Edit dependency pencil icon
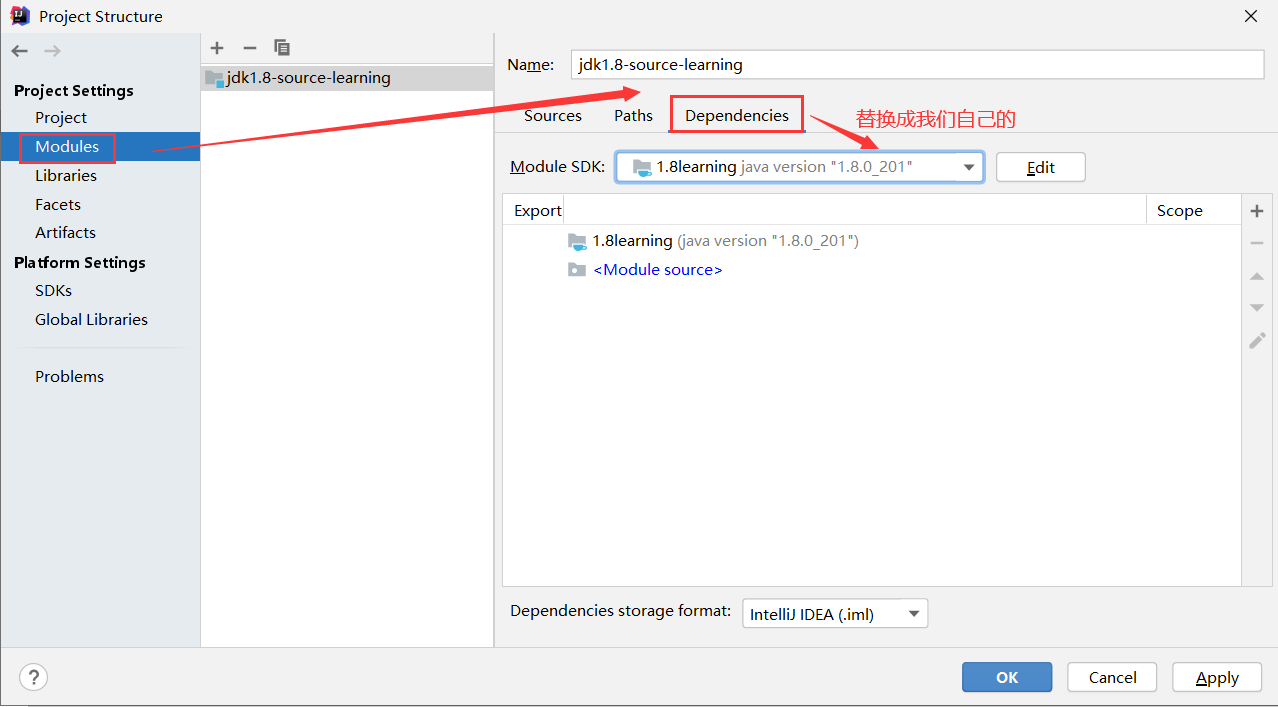Image resolution: width=1278 pixels, height=707 pixels. click(x=1257, y=341)
